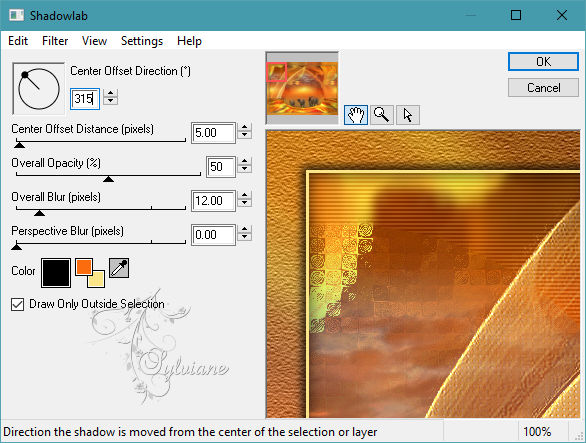Click the direction dial circle
This screenshot has width=586, height=443.
coord(39,89)
